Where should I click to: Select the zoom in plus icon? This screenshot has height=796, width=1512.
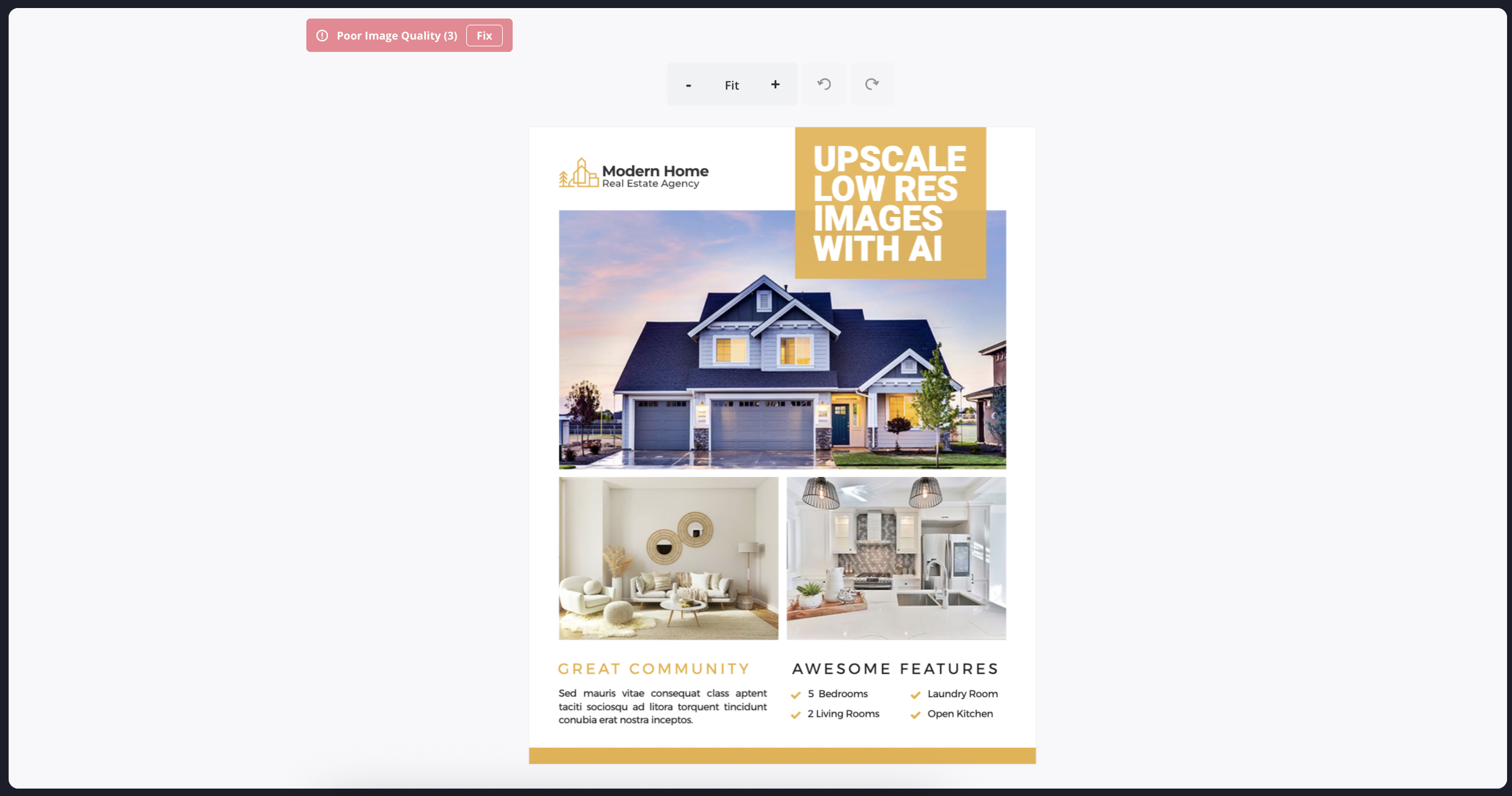pos(775,84)
